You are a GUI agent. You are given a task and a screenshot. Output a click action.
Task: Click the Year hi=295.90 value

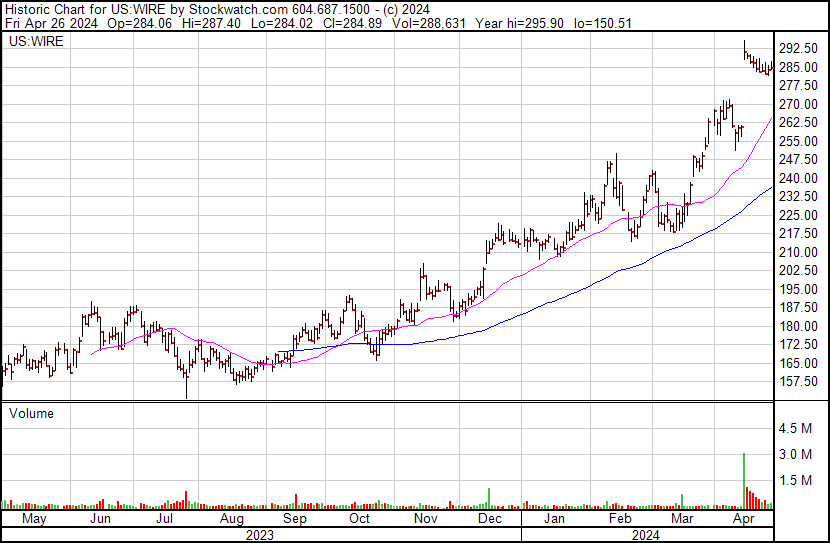tap(519, 23)
